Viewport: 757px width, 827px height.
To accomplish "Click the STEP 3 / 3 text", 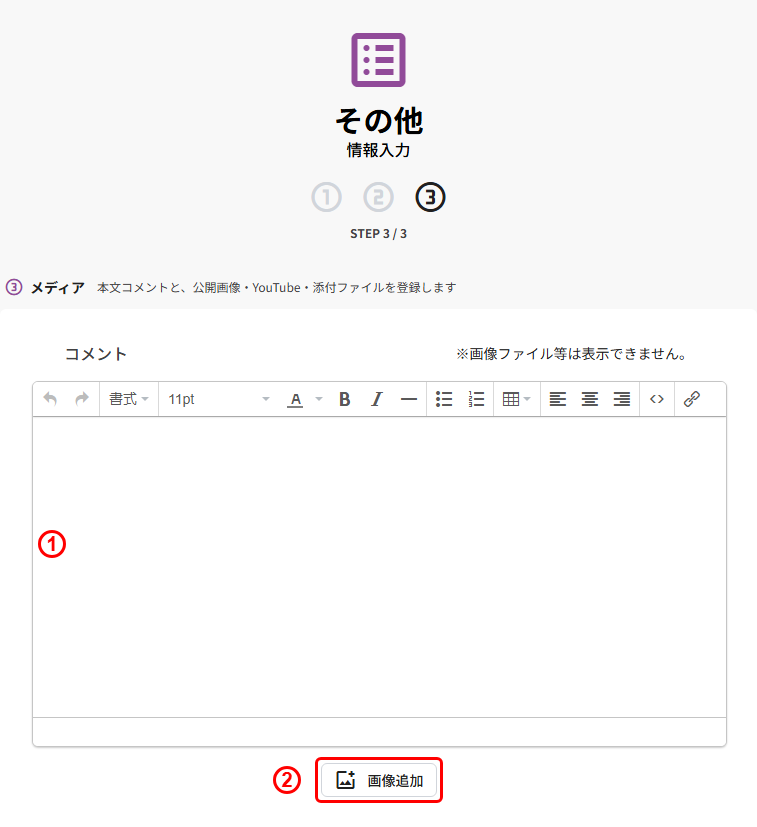I will [378, 234].
